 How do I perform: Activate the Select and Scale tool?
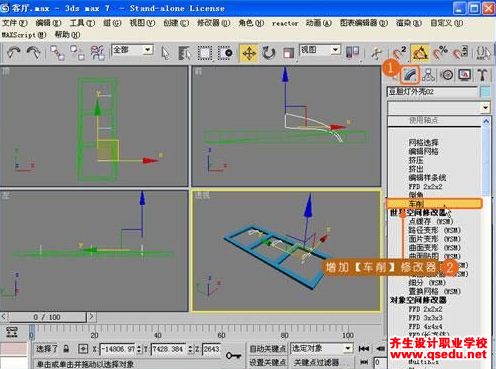(288, 53)
